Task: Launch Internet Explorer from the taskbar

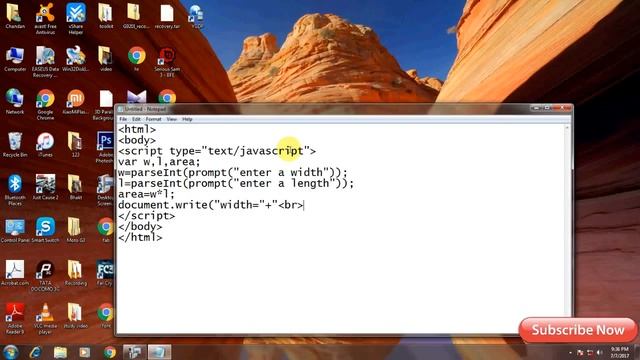Action: point(36,352)
